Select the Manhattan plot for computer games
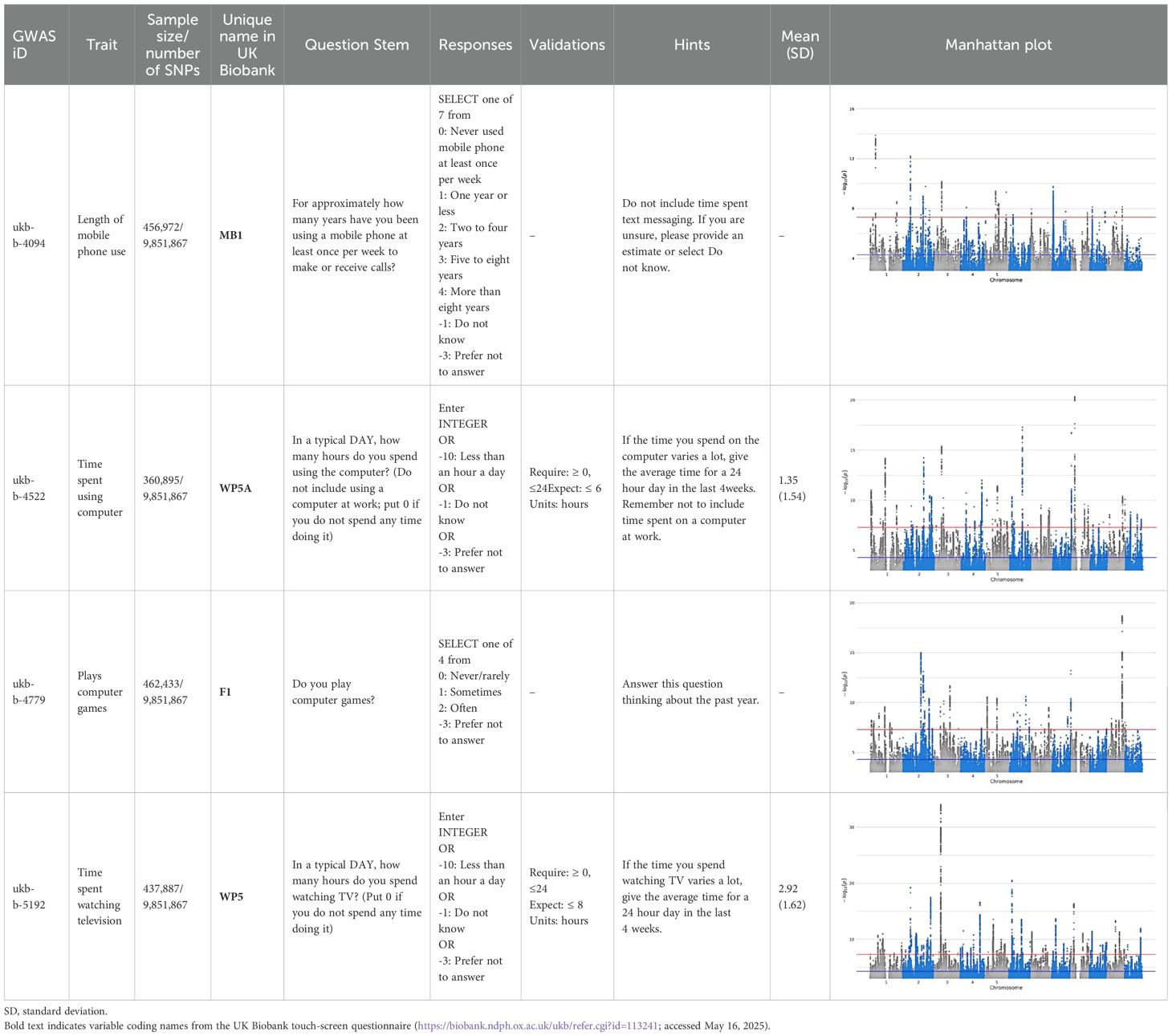Image resolution: width=1172 pixels, height=1036 pixels. [x=999, y=693]
